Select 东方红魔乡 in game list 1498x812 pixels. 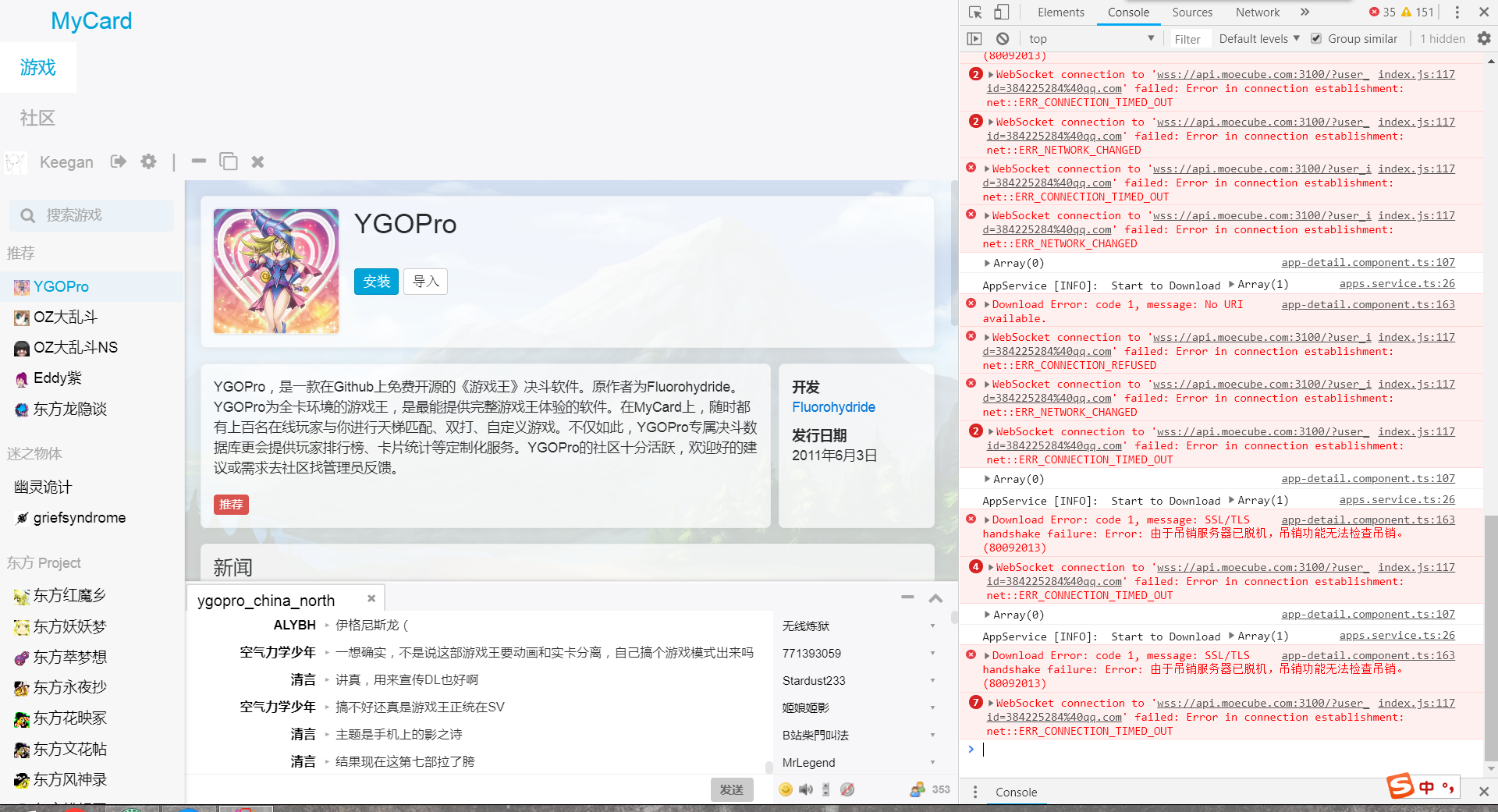(91, 596)
